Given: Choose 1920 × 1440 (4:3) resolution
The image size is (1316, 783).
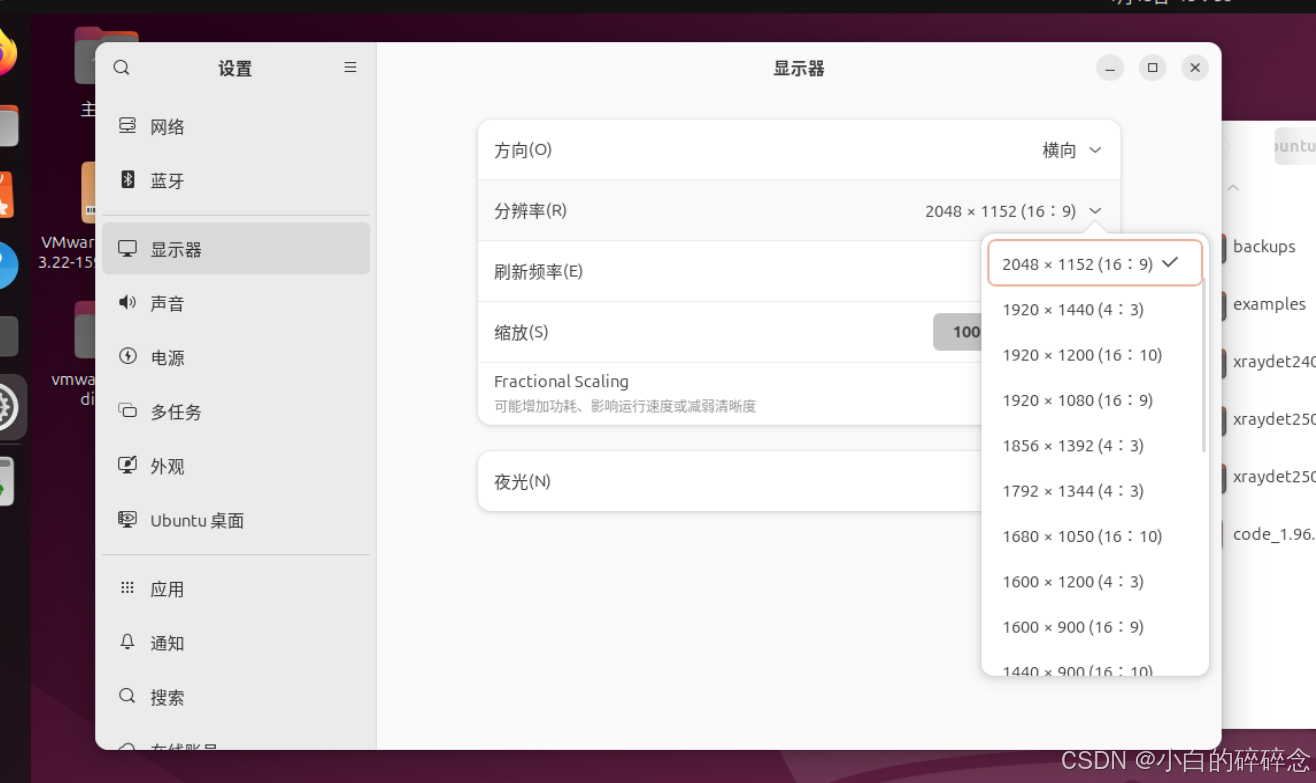Looking at the screenshot, I should pos(1094,310).
